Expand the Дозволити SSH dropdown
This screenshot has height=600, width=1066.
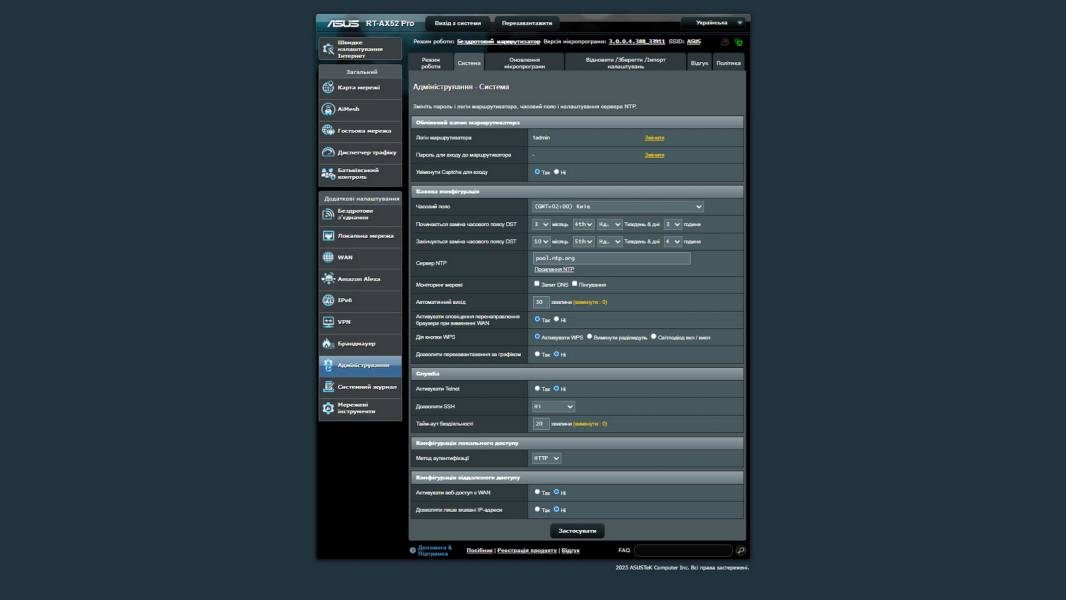(553, 407)
